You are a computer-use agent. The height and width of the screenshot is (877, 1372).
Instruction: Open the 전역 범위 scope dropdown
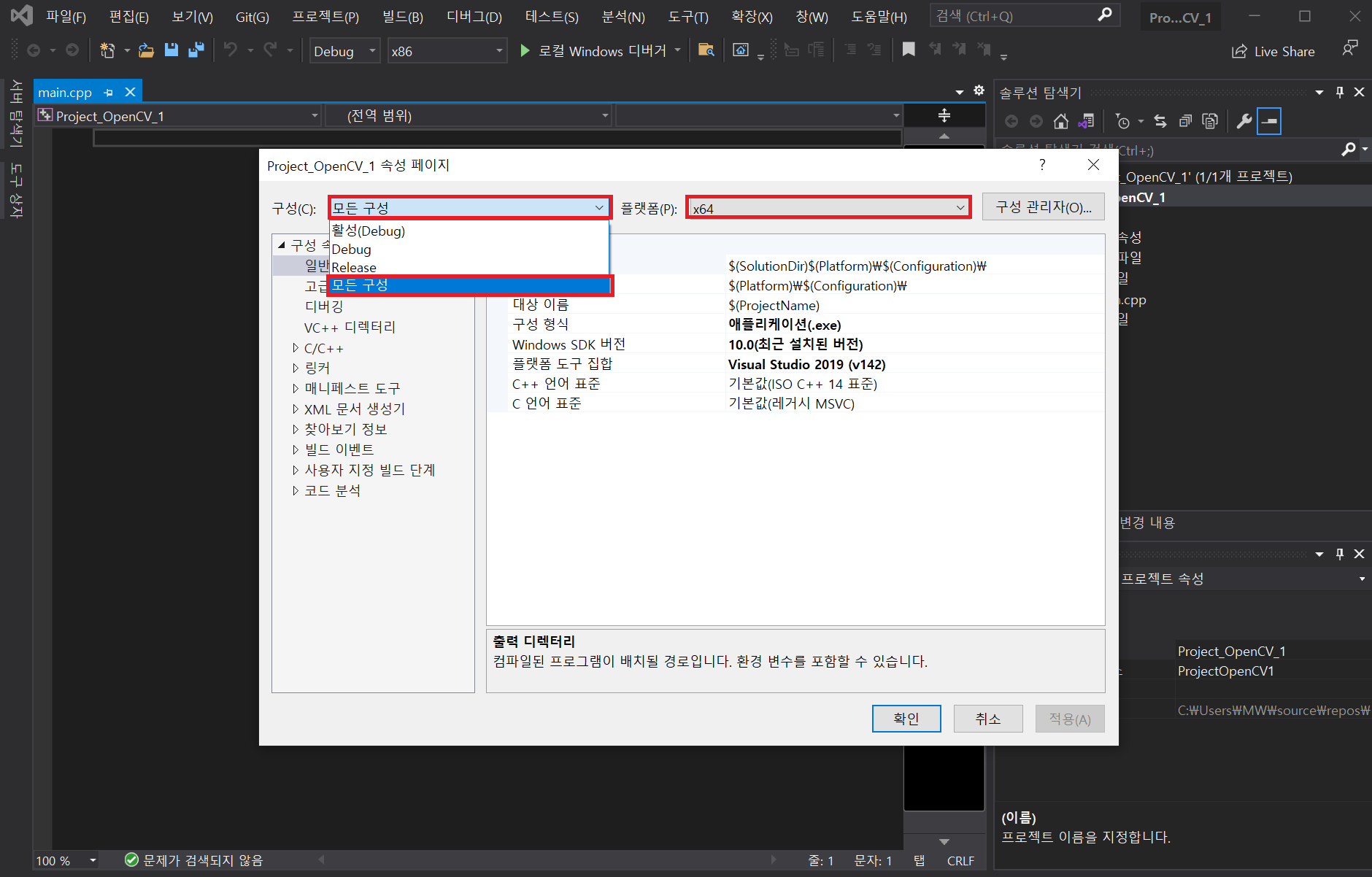[469, 116]
